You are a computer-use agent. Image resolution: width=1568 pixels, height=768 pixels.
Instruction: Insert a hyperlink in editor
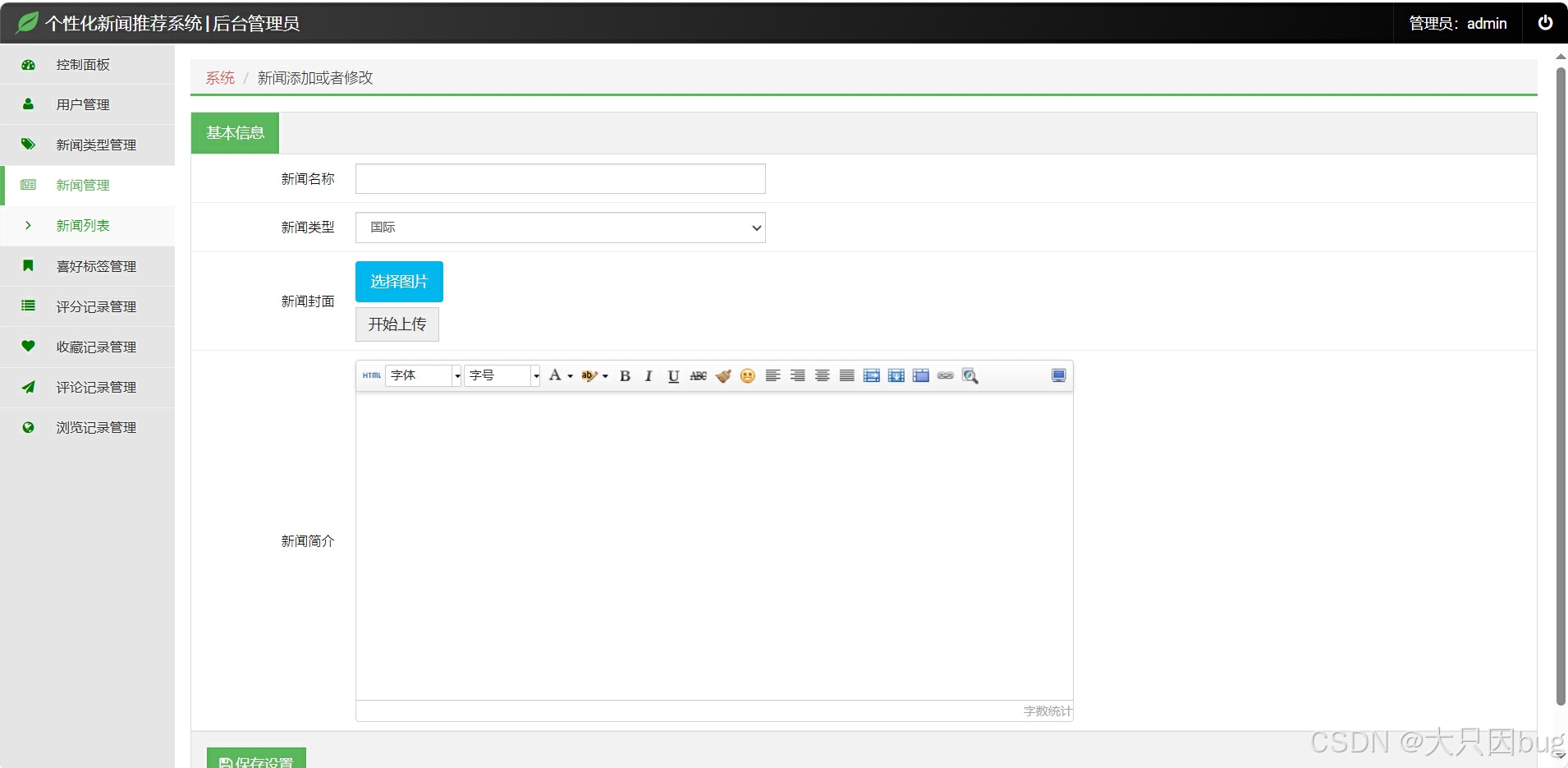945,375
